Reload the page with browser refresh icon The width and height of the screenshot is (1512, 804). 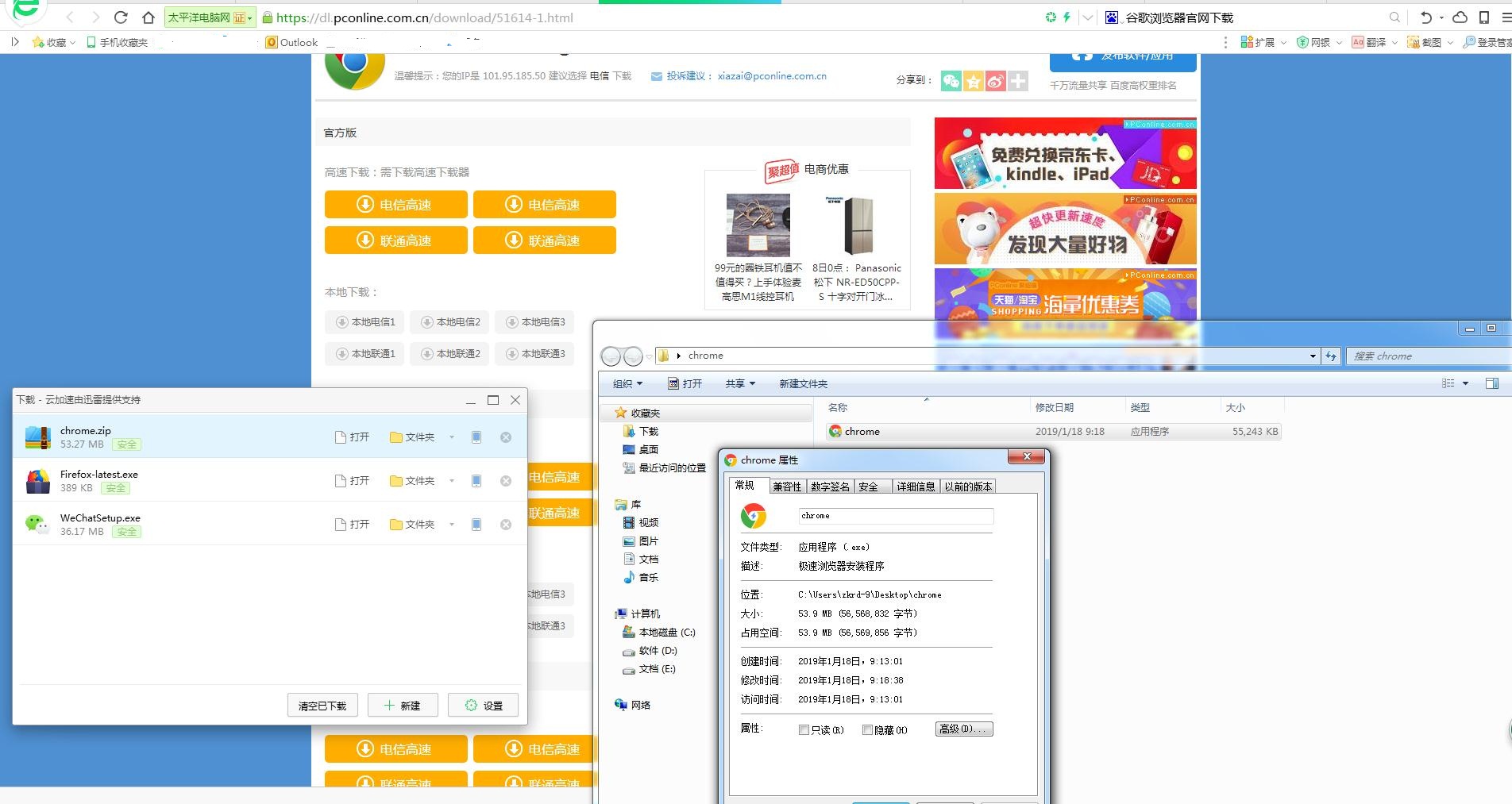121,17
